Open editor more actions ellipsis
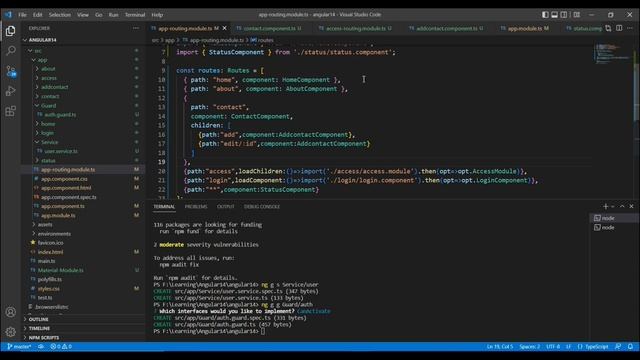Image resolution: width=640 pixels, height=360 pixels. [x=630, y=28]
